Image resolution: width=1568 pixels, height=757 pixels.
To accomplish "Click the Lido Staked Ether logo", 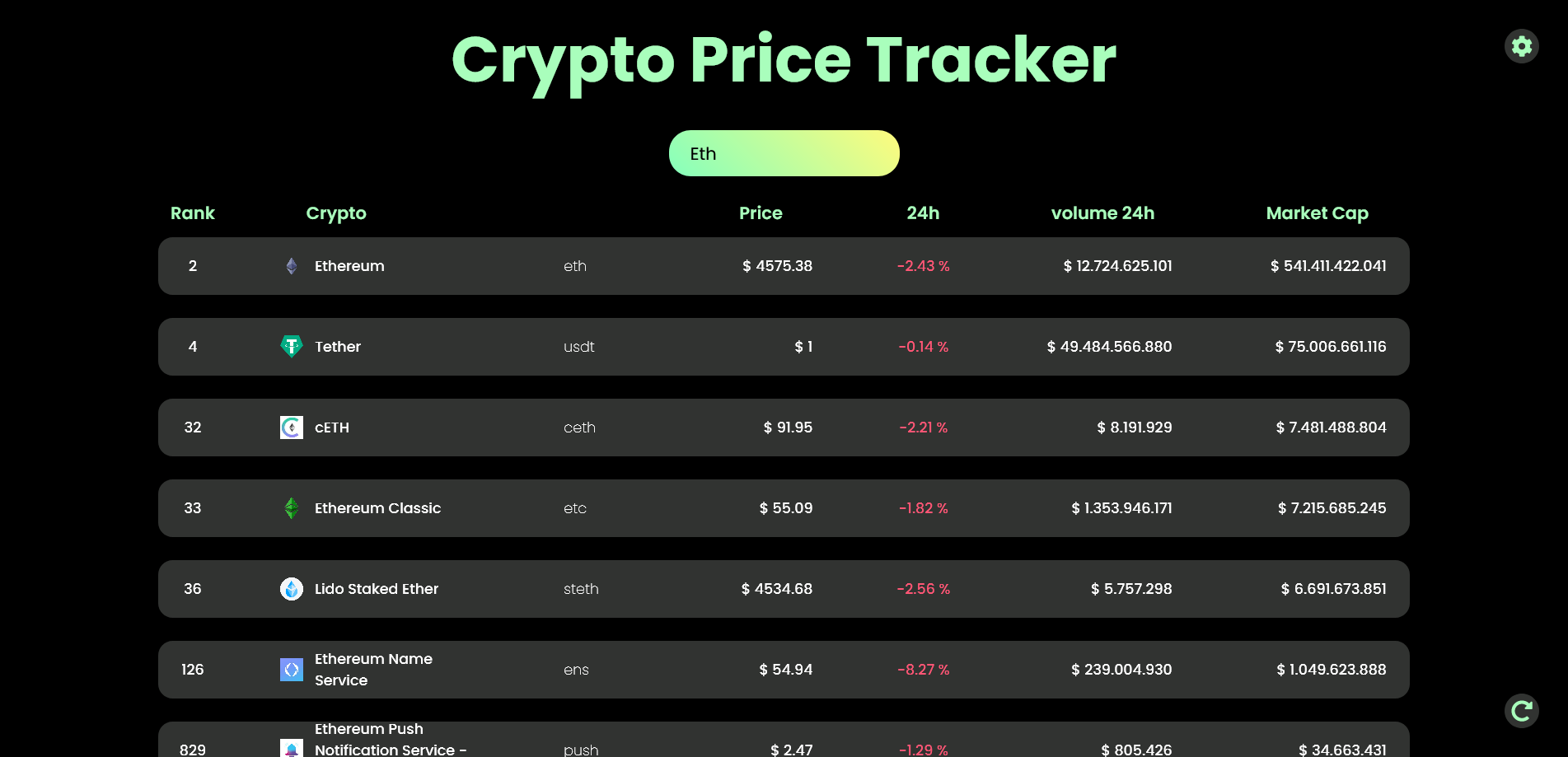I will (292, 589).
